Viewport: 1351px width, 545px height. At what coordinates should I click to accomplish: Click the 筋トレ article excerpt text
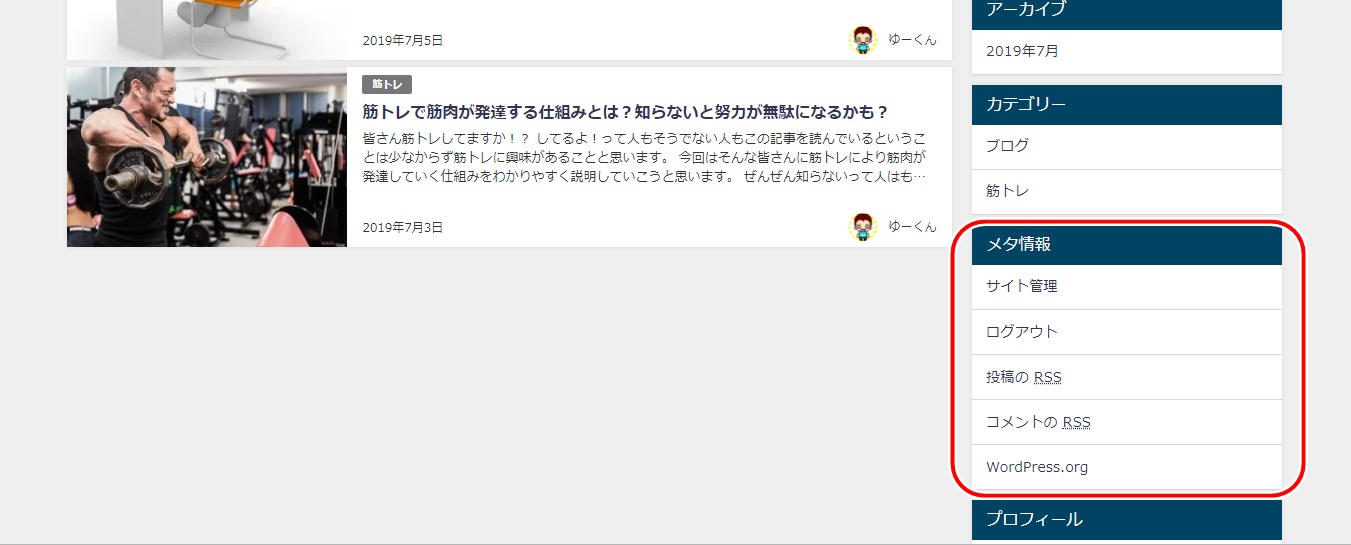click(x=644, y=157)
